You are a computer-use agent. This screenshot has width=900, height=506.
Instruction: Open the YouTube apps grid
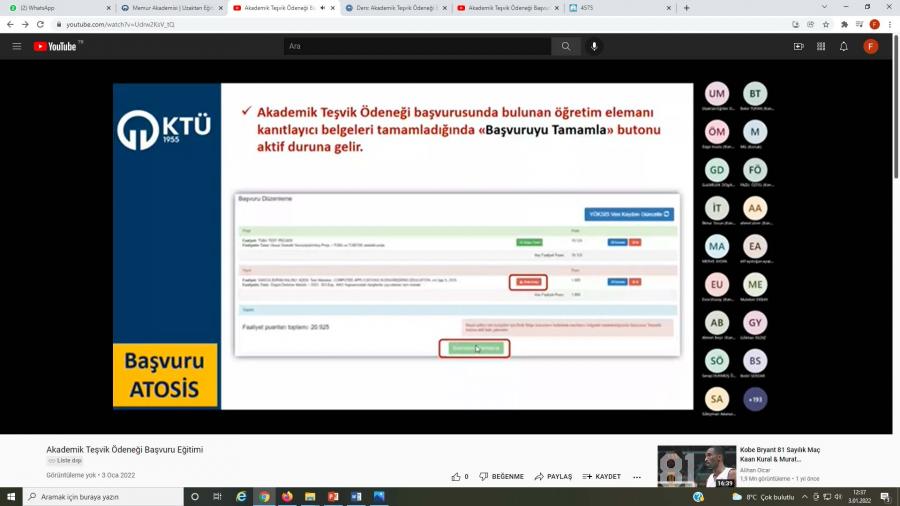(821, 46)
